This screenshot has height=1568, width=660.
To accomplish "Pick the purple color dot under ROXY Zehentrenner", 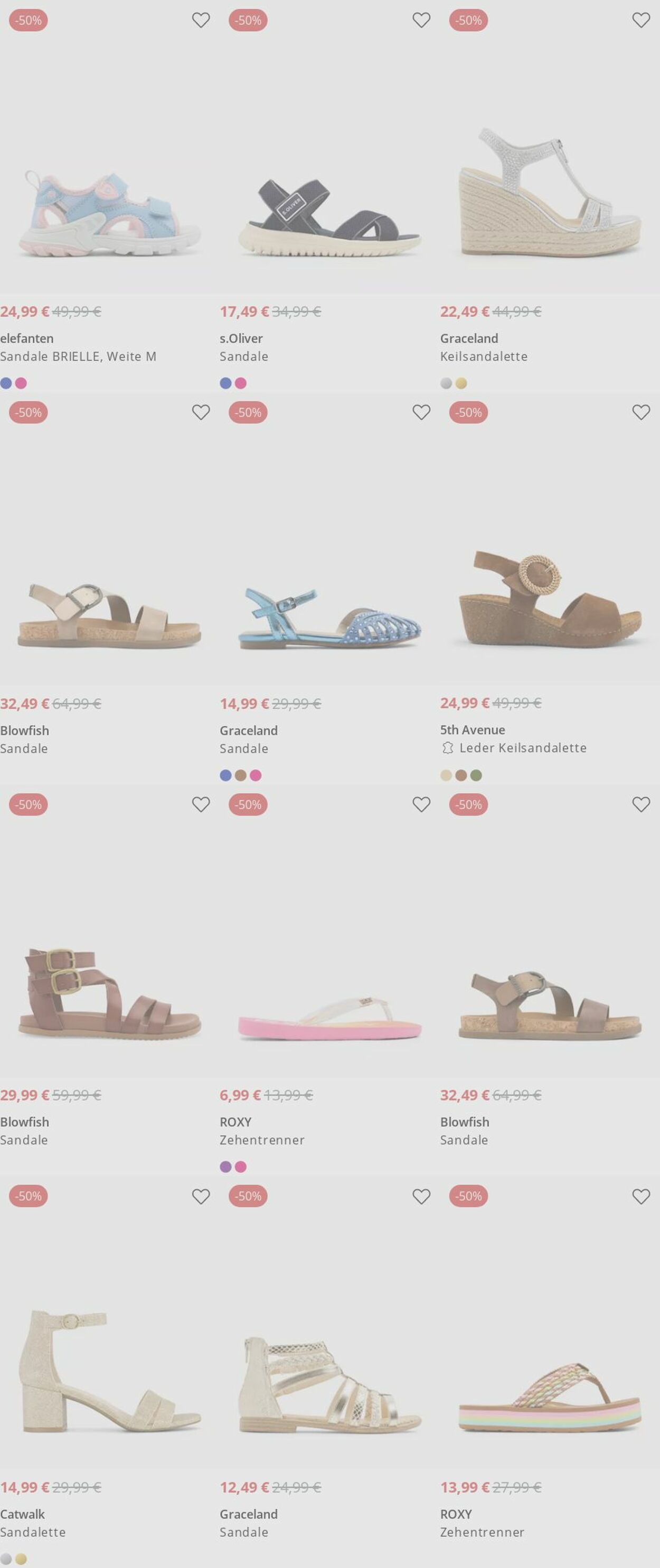I will point(225,1166).
